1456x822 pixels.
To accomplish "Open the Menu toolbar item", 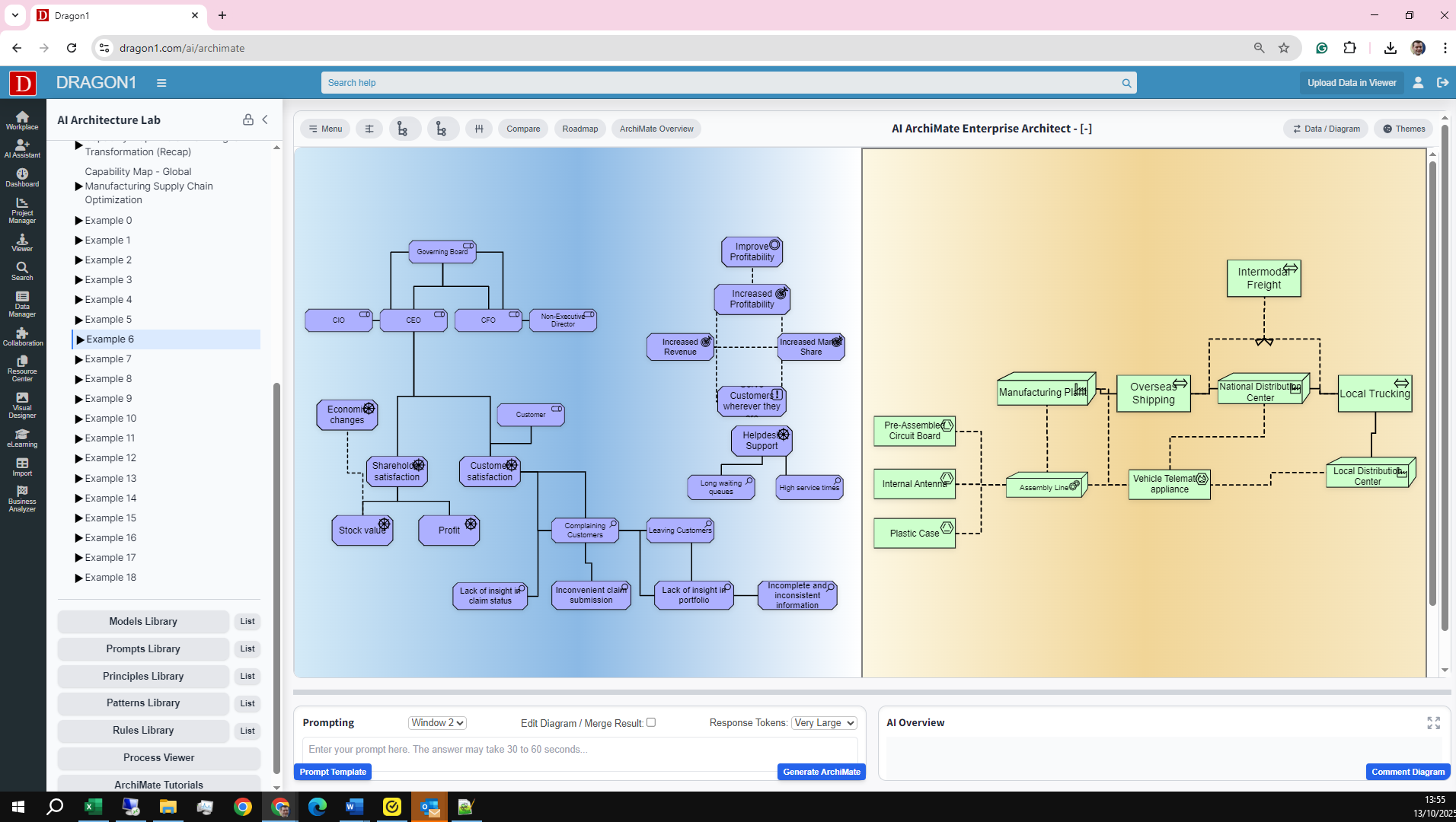I will tap(325, 129).
